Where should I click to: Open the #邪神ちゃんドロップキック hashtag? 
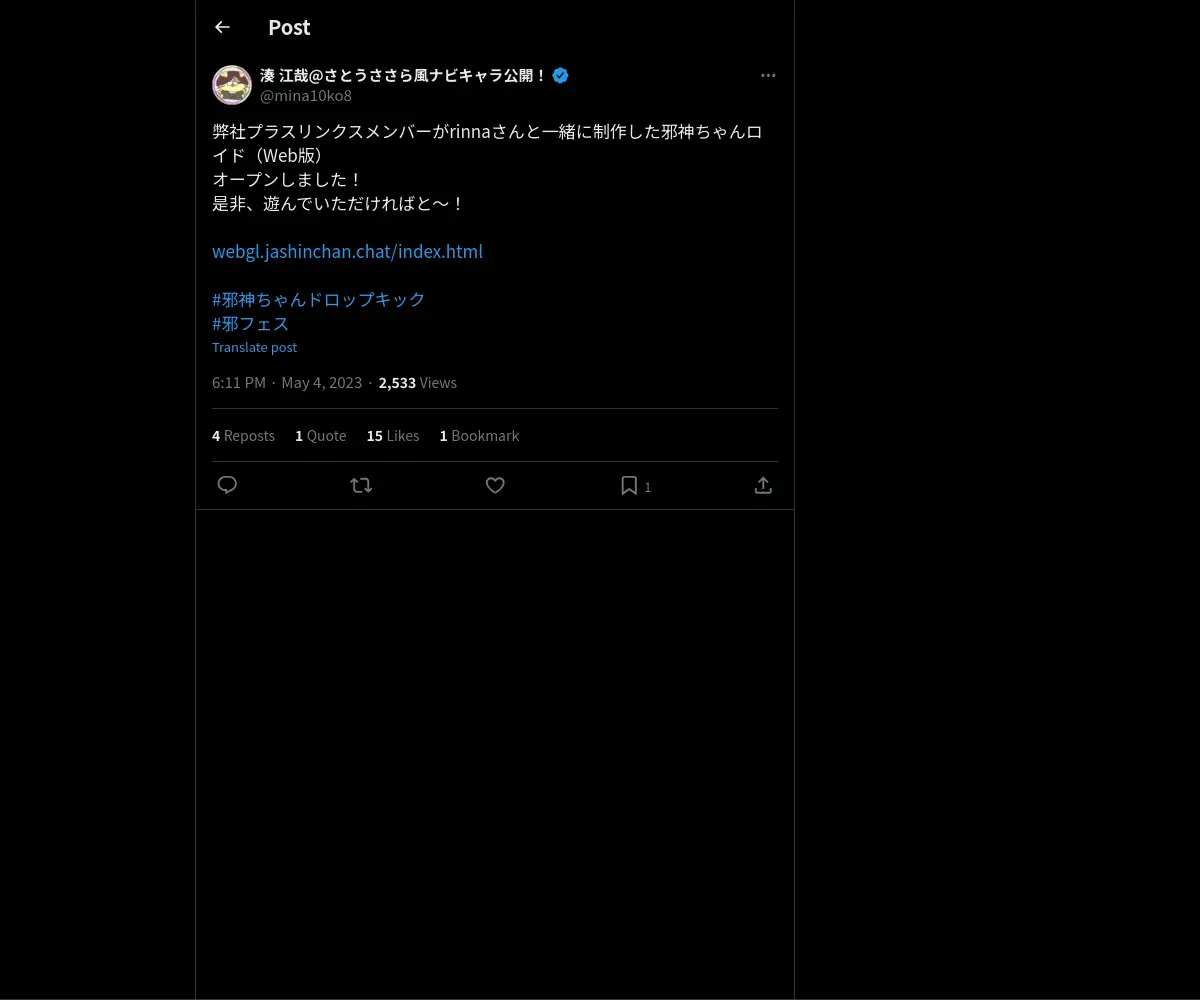(x=319, y=299)
